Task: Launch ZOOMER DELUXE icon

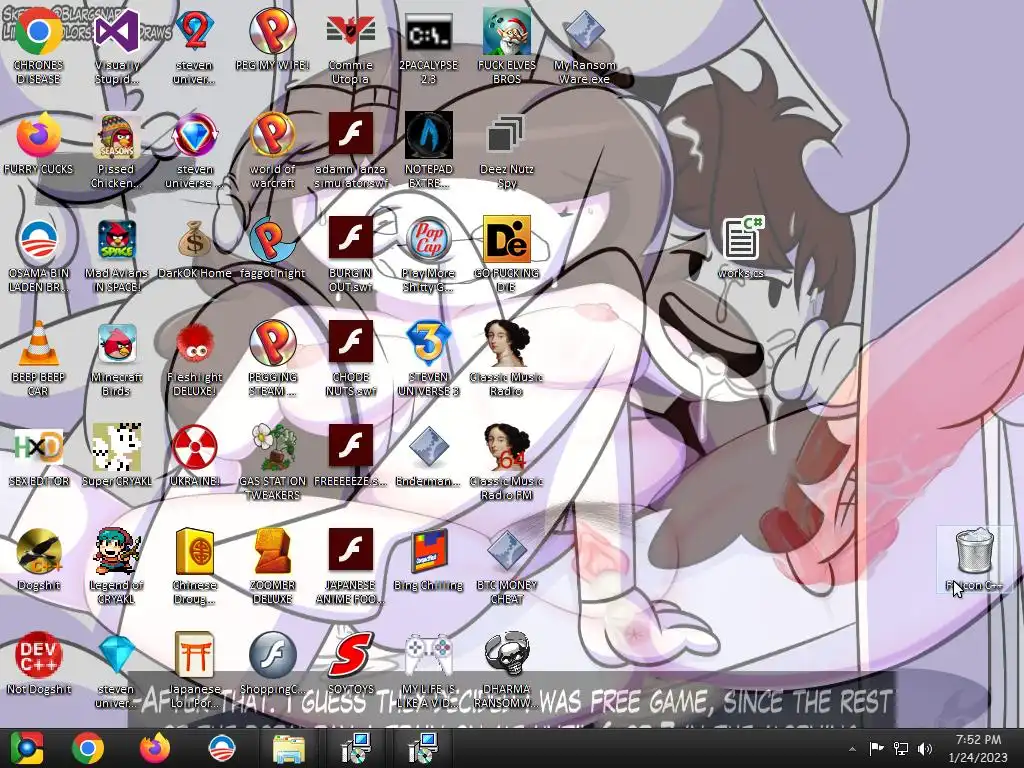Action: click(272, 567)
